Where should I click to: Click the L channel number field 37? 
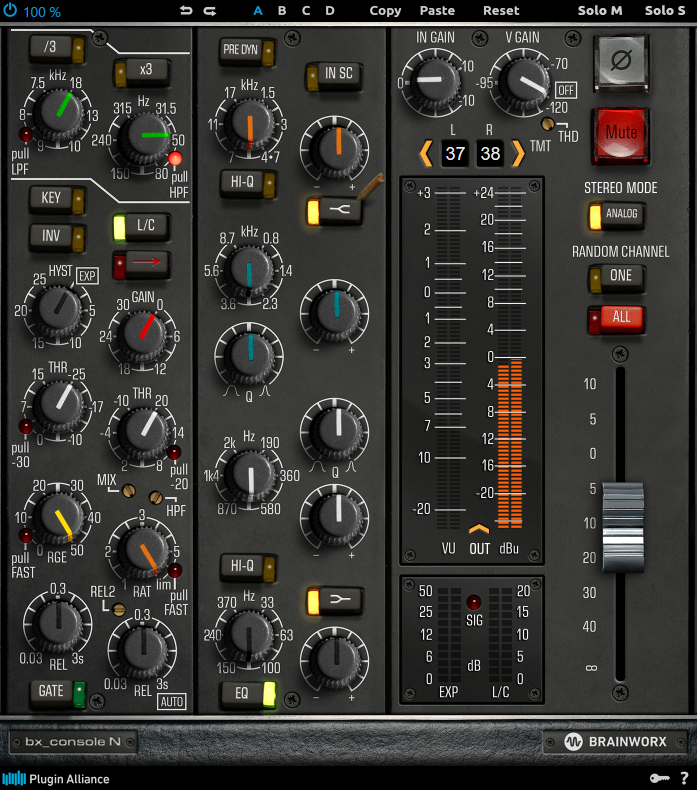click(x=455, y=154)
